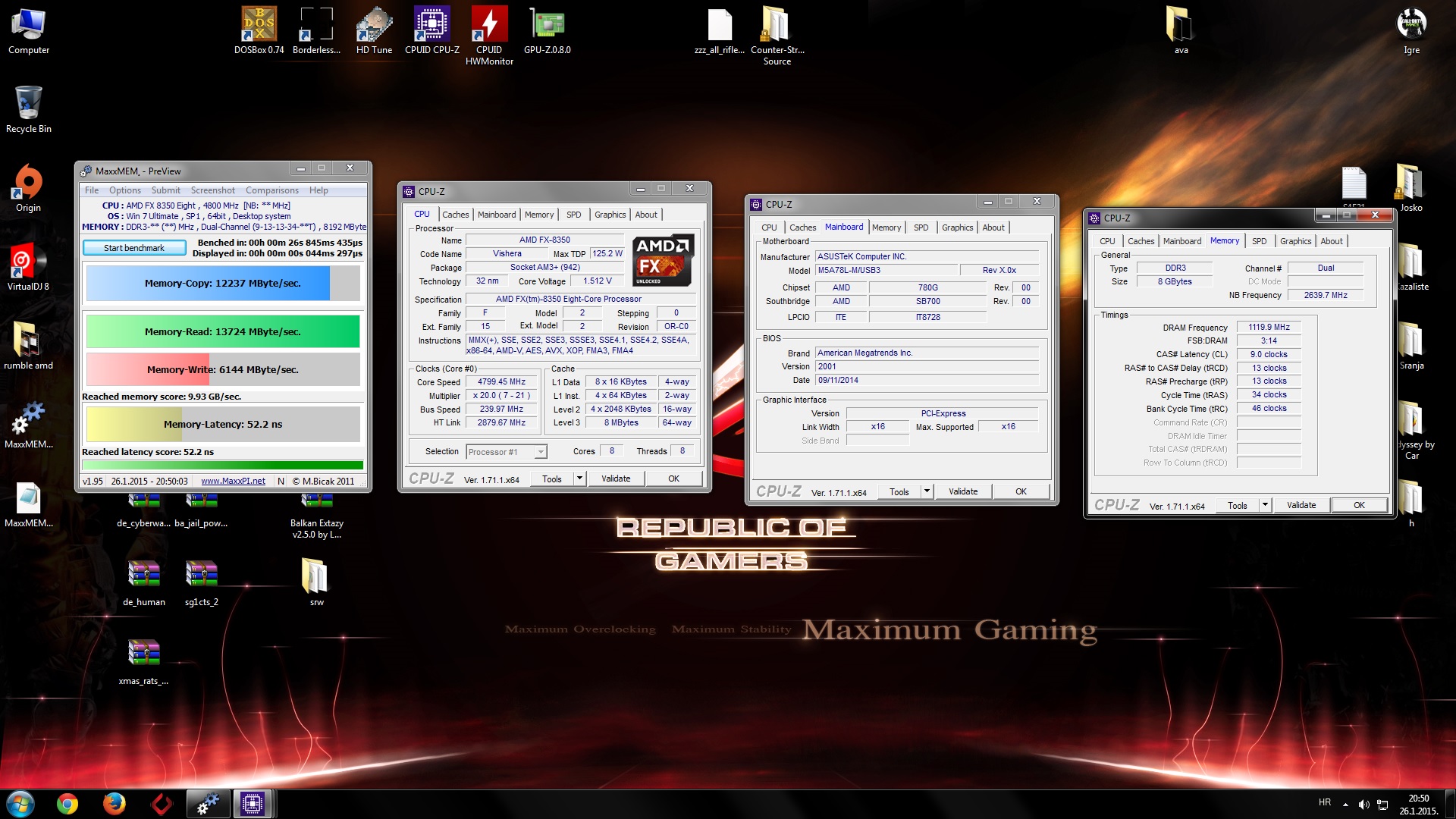The height and width of the screenshot is (819, 1456).
Task: Open the www.MaxxPI.net link
Action: pos(233,481)
